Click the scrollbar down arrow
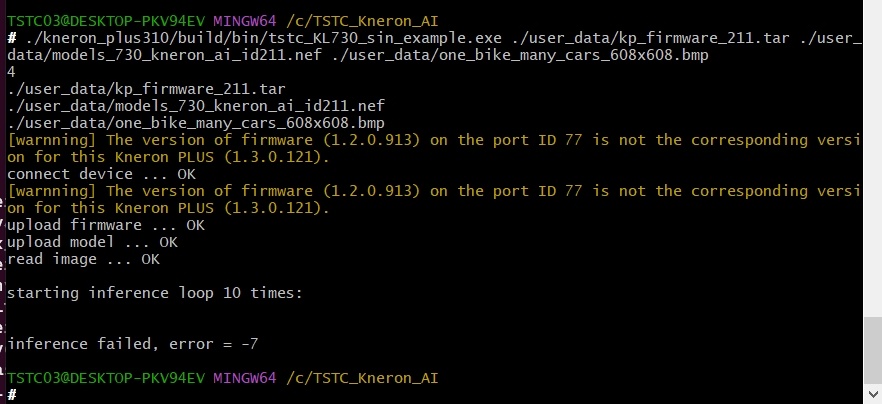The height and width of the screenshot is (404, 882). (x=872, y=394)
